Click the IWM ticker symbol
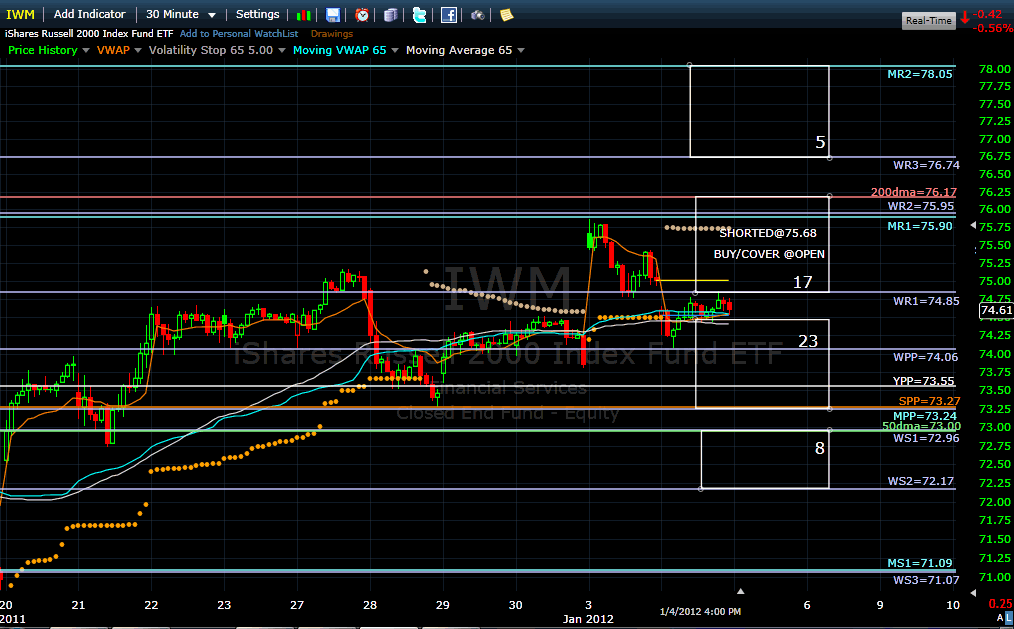This screenshot has width=1014, height=629. [x=20, y=14]
